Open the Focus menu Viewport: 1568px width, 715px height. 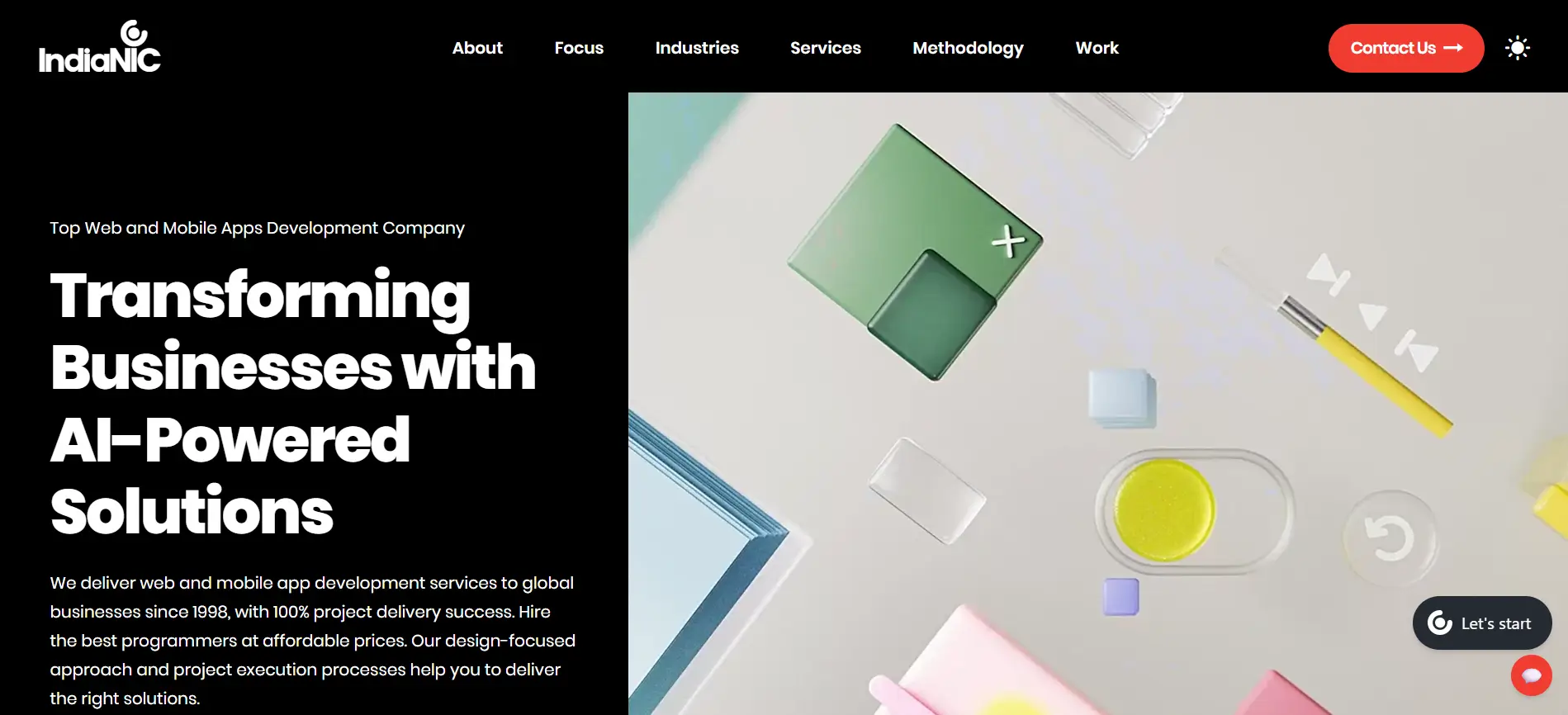[x=579, y=48]
